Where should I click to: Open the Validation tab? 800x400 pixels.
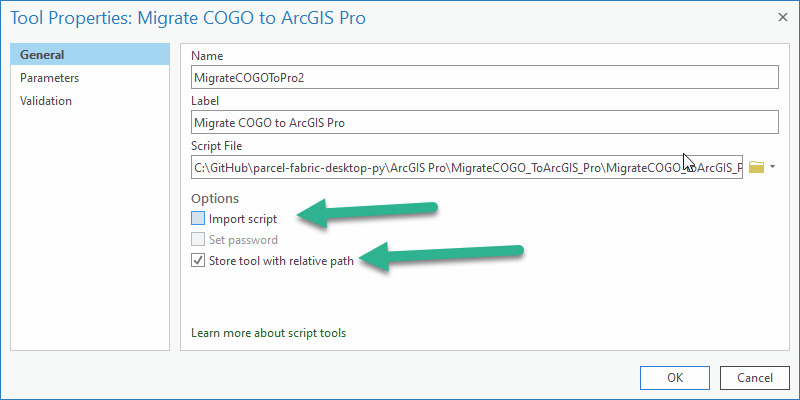[x=46, y=100]
